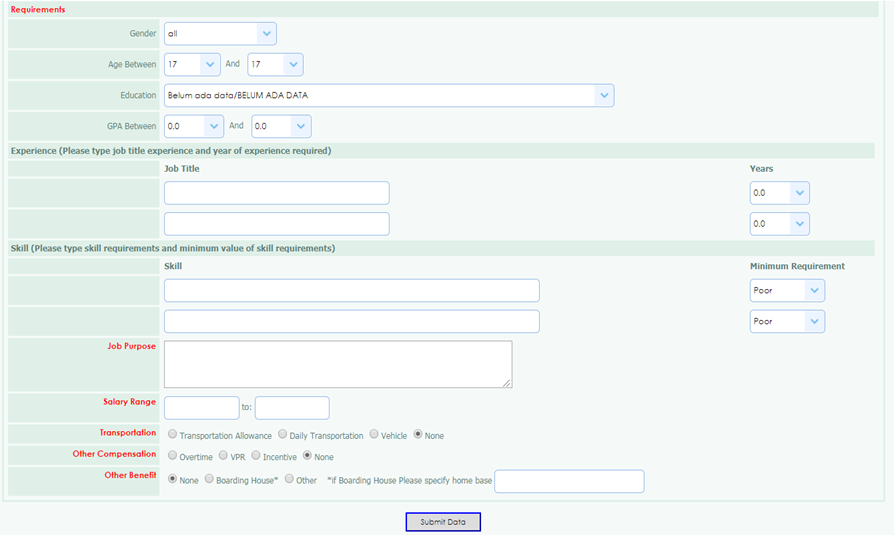
Task: Select Overtime compensation radio button
Action: pyautogui.click(x=174, y=456)
